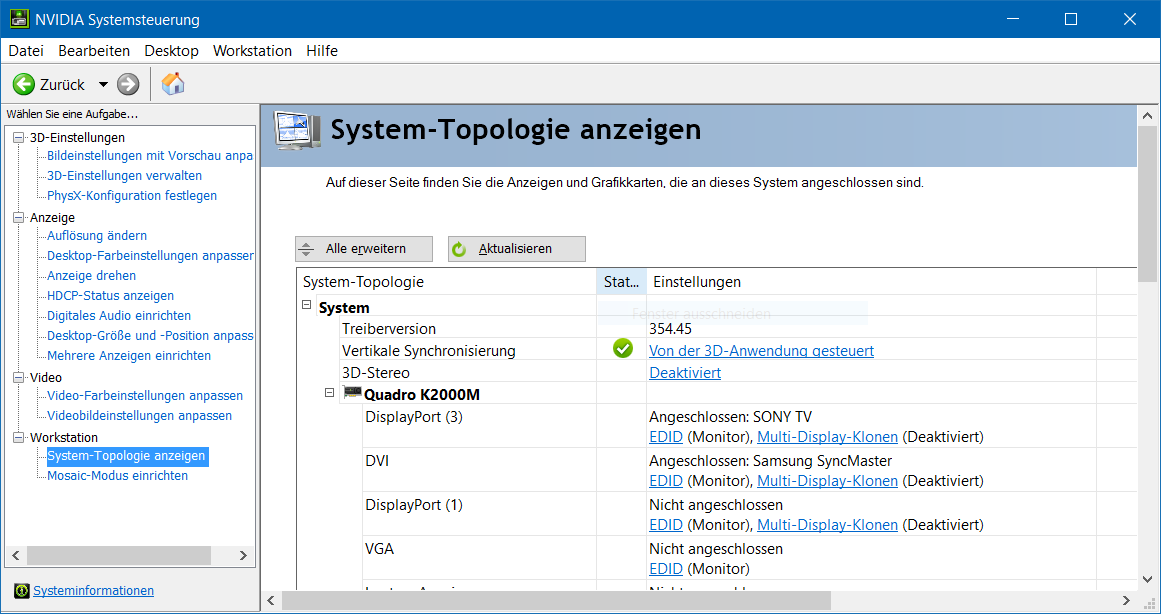
Task: Open Multi-Display-Klonen link for DVI
Action: point(827,481)
